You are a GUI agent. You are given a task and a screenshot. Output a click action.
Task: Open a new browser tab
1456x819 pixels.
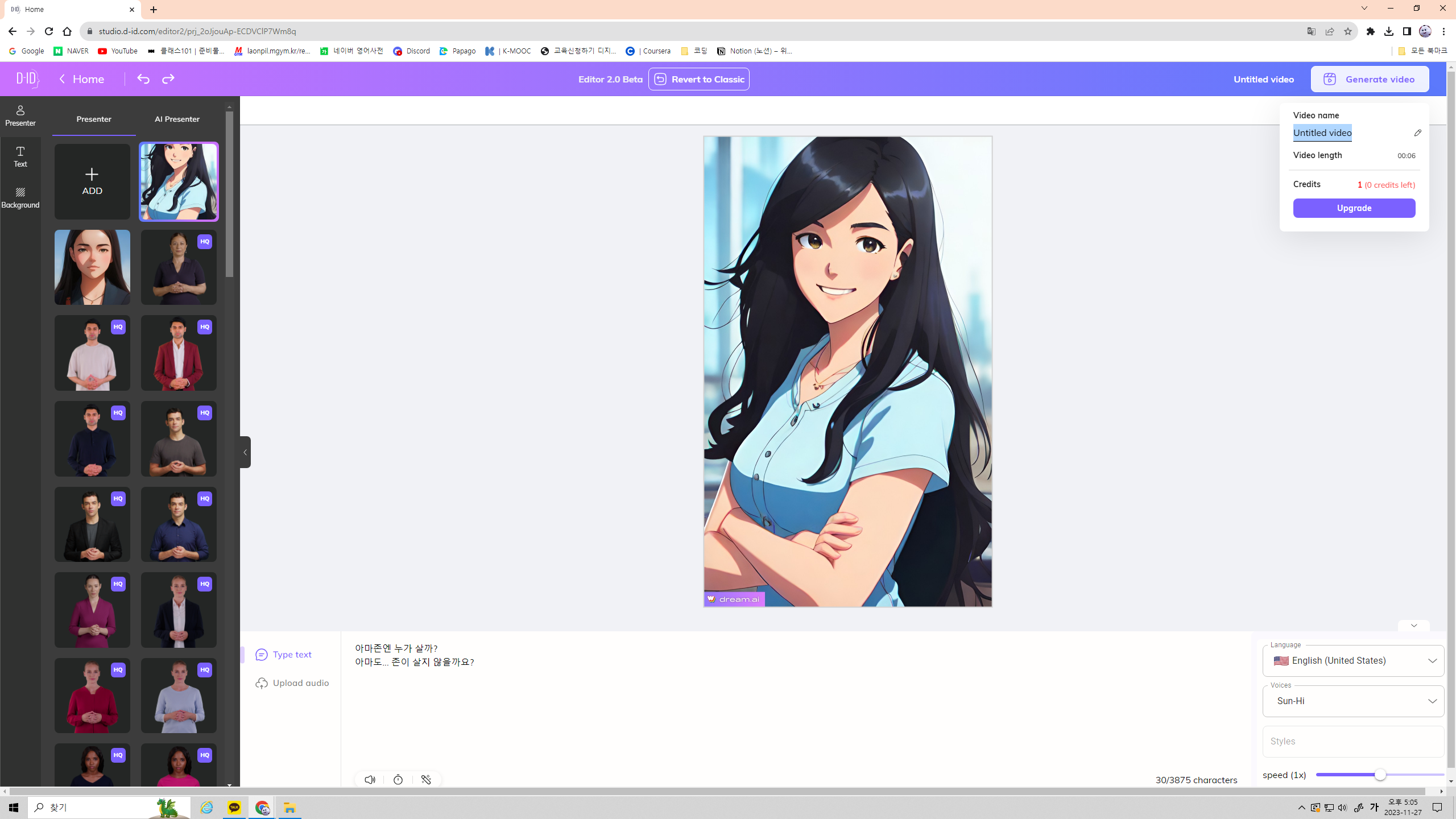[x=154, y=10]
